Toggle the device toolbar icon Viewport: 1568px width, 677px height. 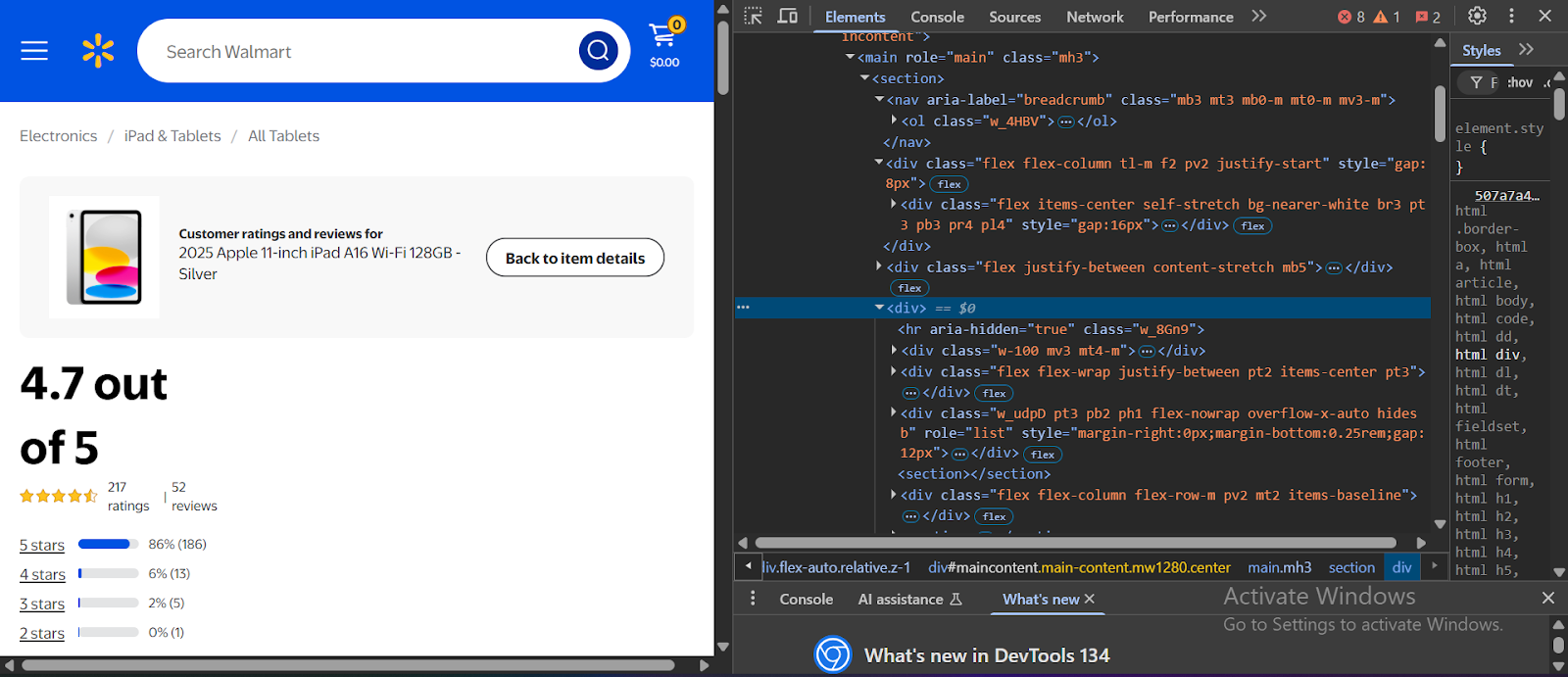coord(787,16)
